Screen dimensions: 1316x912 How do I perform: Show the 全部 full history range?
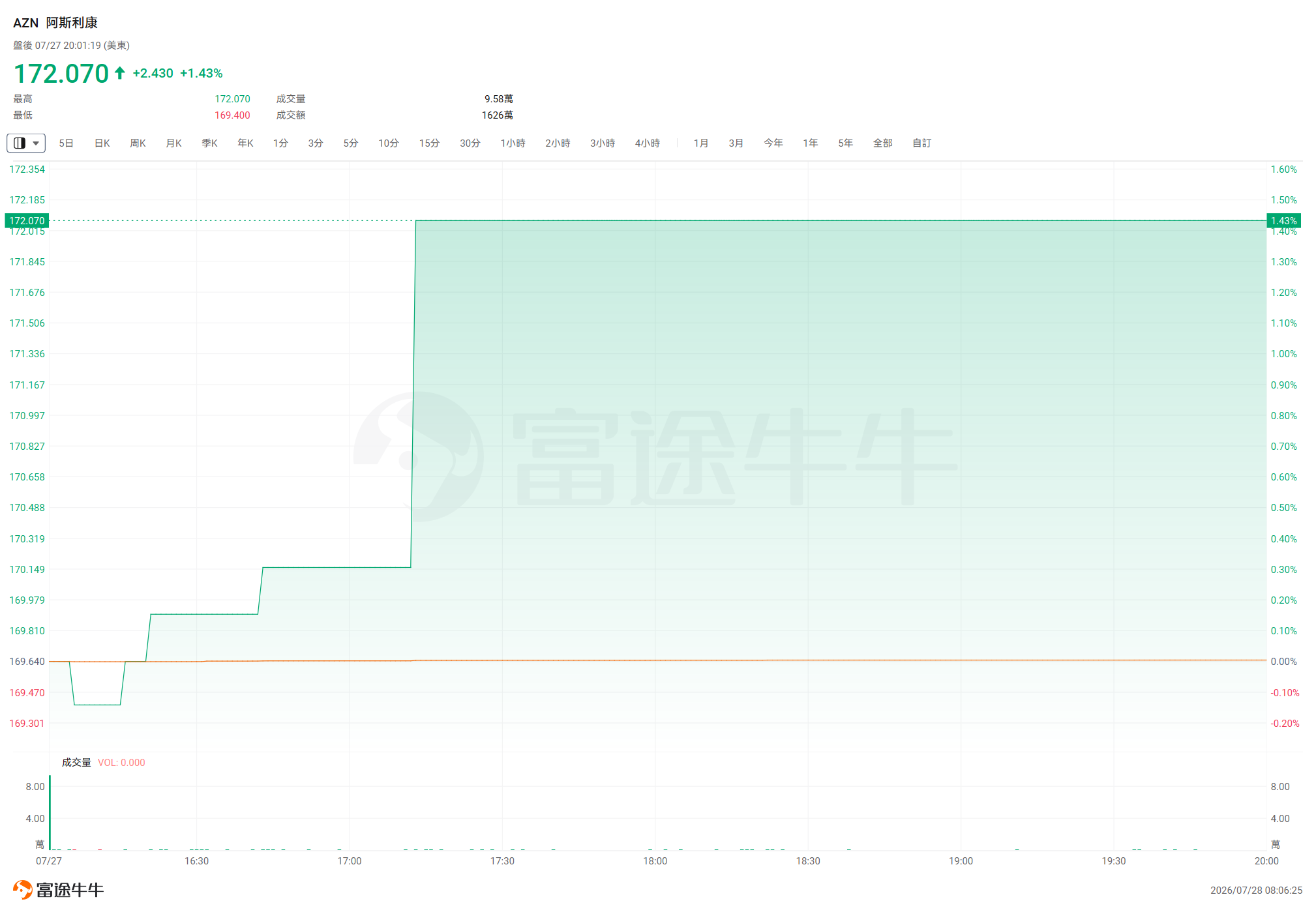pos(883,143)
